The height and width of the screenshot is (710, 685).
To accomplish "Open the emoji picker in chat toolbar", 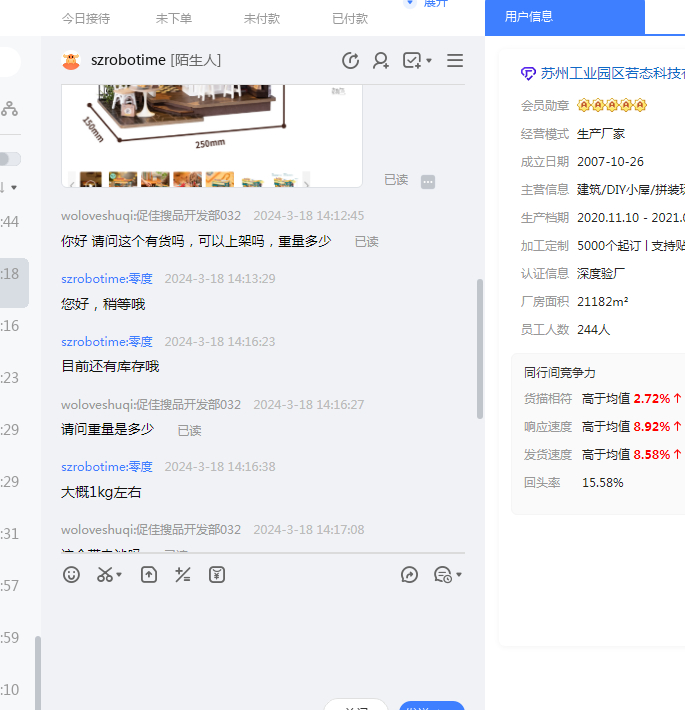I will 71,574.
